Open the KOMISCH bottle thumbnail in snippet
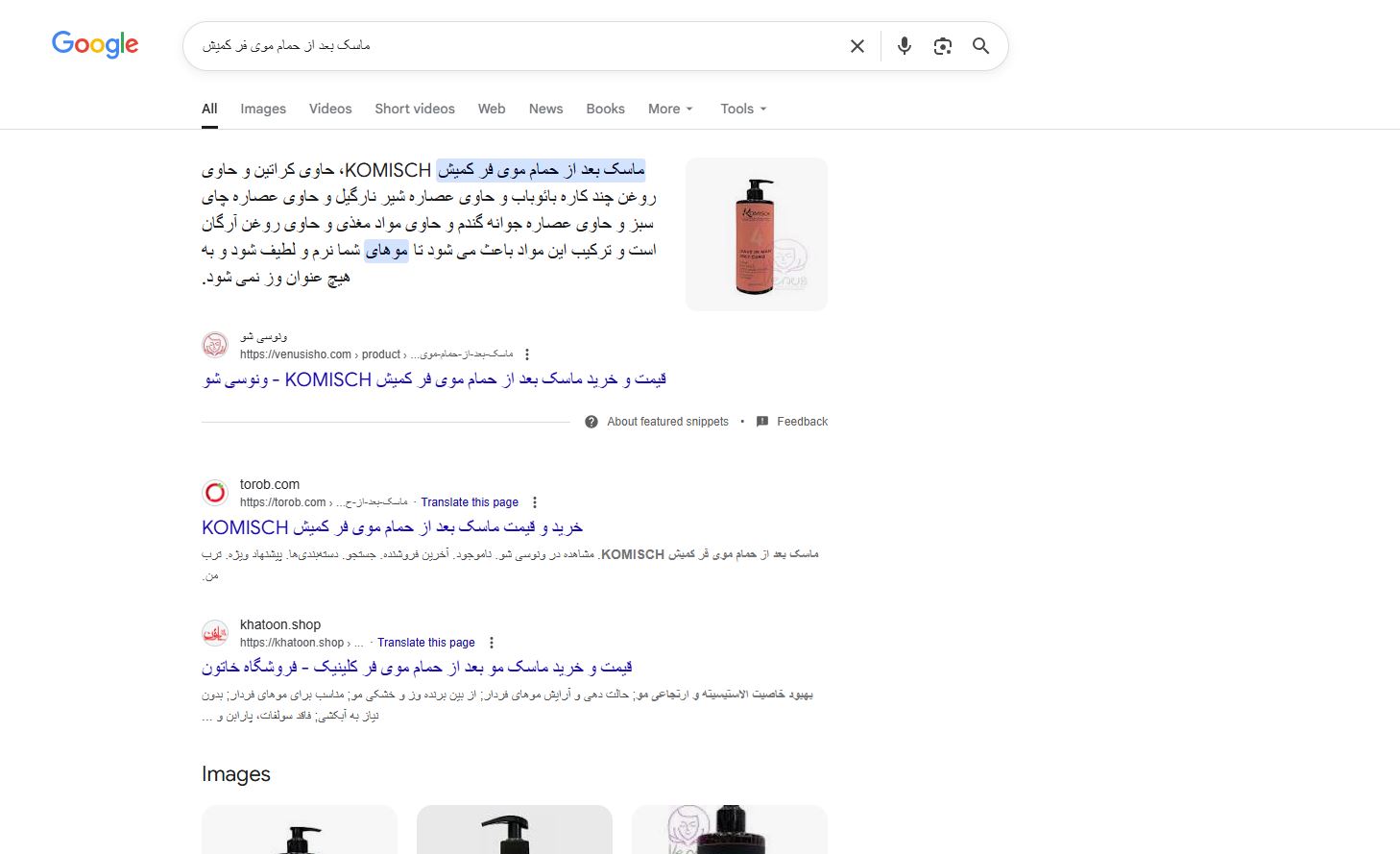This screenshot has width=1400, height=854. point(757,234)
